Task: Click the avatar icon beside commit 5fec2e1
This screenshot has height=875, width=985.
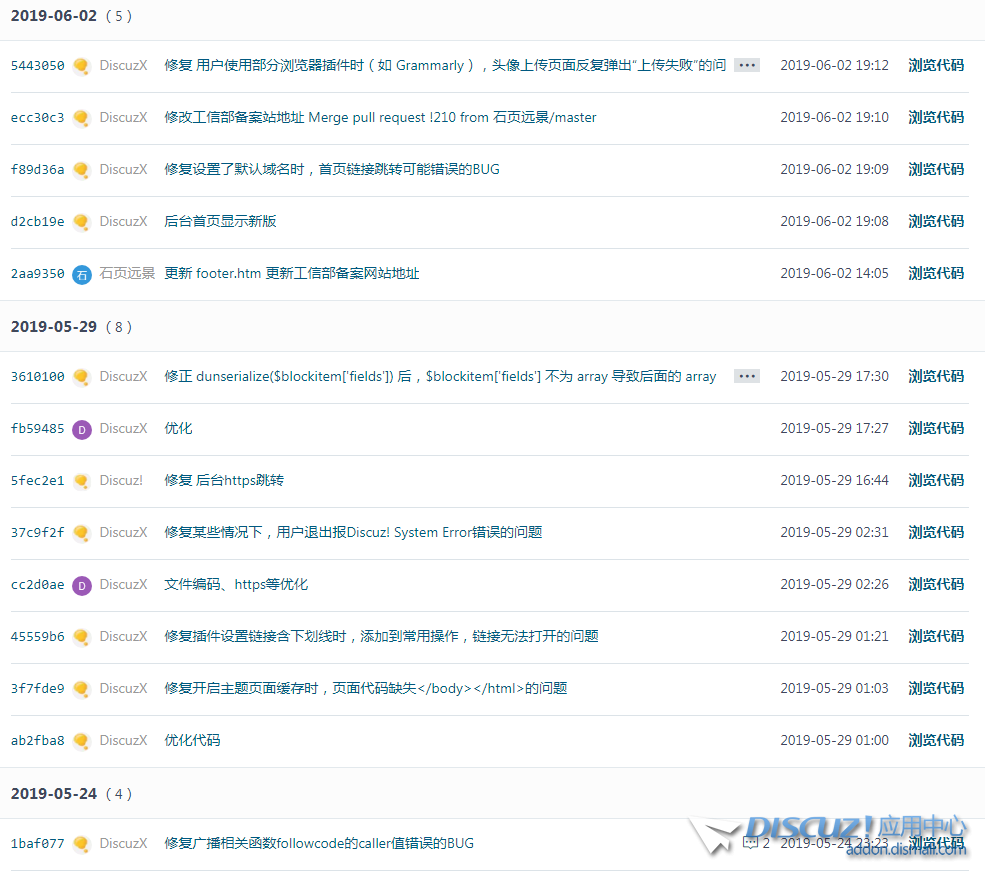Action: (x=82, y=481)
